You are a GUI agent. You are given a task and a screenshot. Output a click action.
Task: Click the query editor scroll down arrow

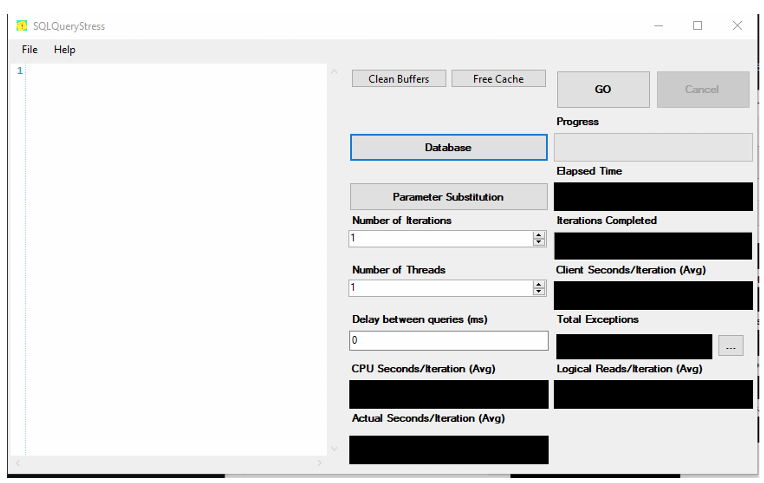pyautogui.click(x=334, y=448)
